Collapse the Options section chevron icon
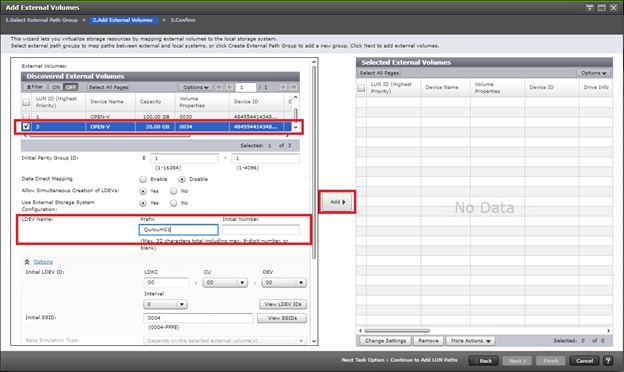The image size is (624, 372). 27,262
